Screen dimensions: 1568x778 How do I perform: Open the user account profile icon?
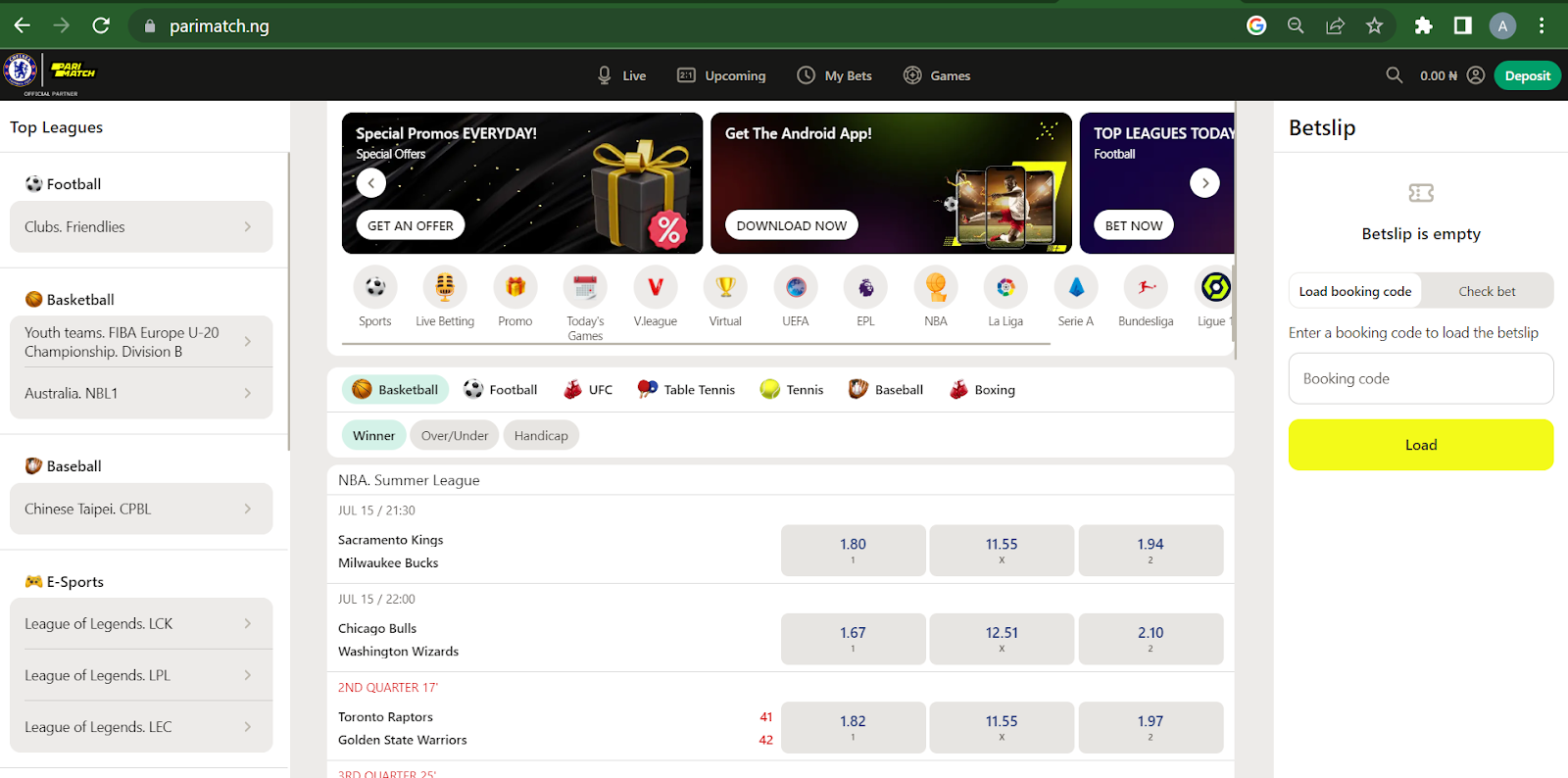(1476, 74)
